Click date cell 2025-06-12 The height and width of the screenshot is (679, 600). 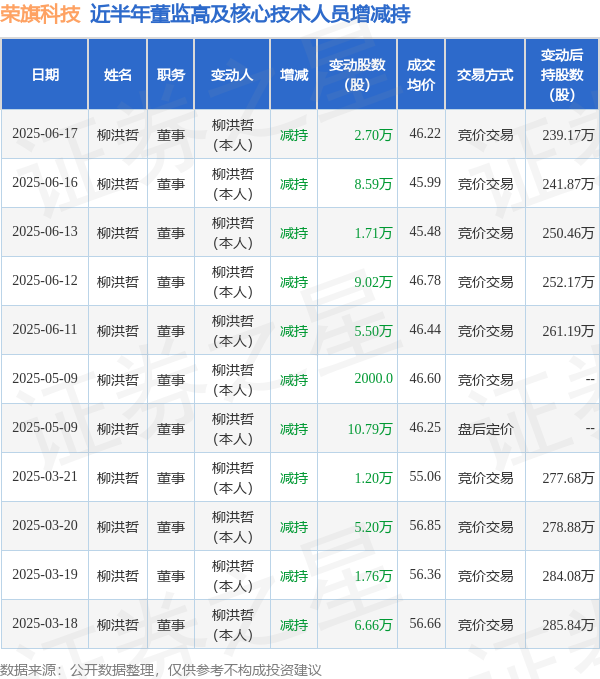click(x=45, y=280)
